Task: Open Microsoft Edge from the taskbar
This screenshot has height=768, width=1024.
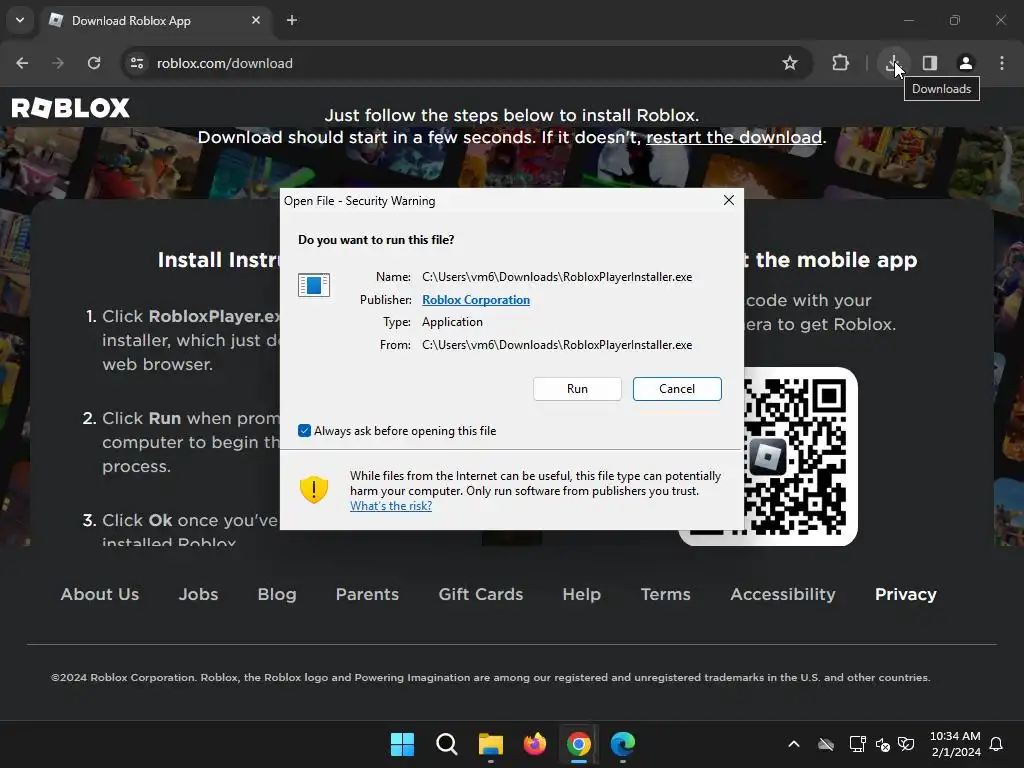Action: pyautogui.click(x=622, y=744)
